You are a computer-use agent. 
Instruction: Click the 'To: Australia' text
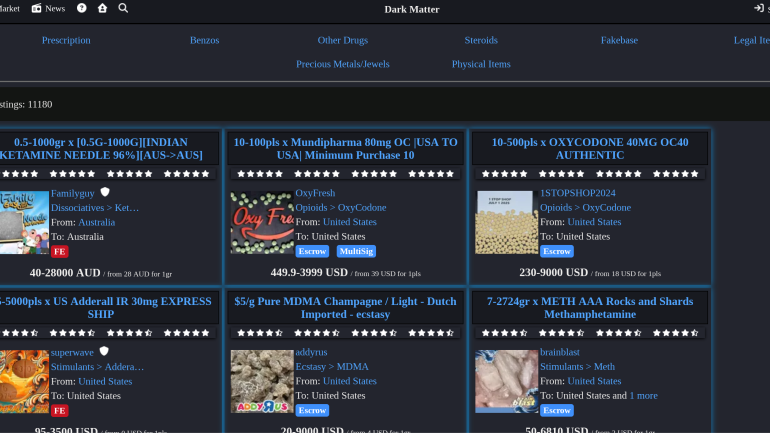click(78, 237)
